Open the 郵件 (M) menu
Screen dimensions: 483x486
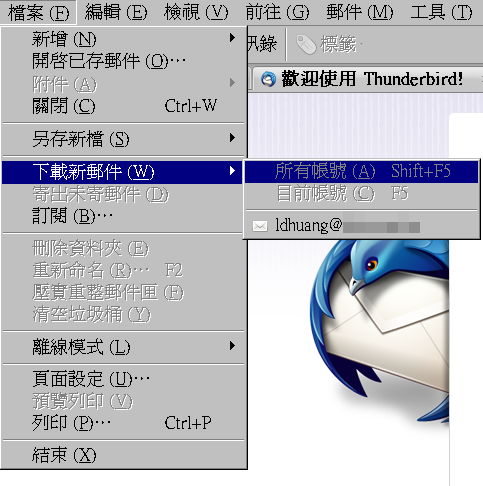click(x=360, y=13)
